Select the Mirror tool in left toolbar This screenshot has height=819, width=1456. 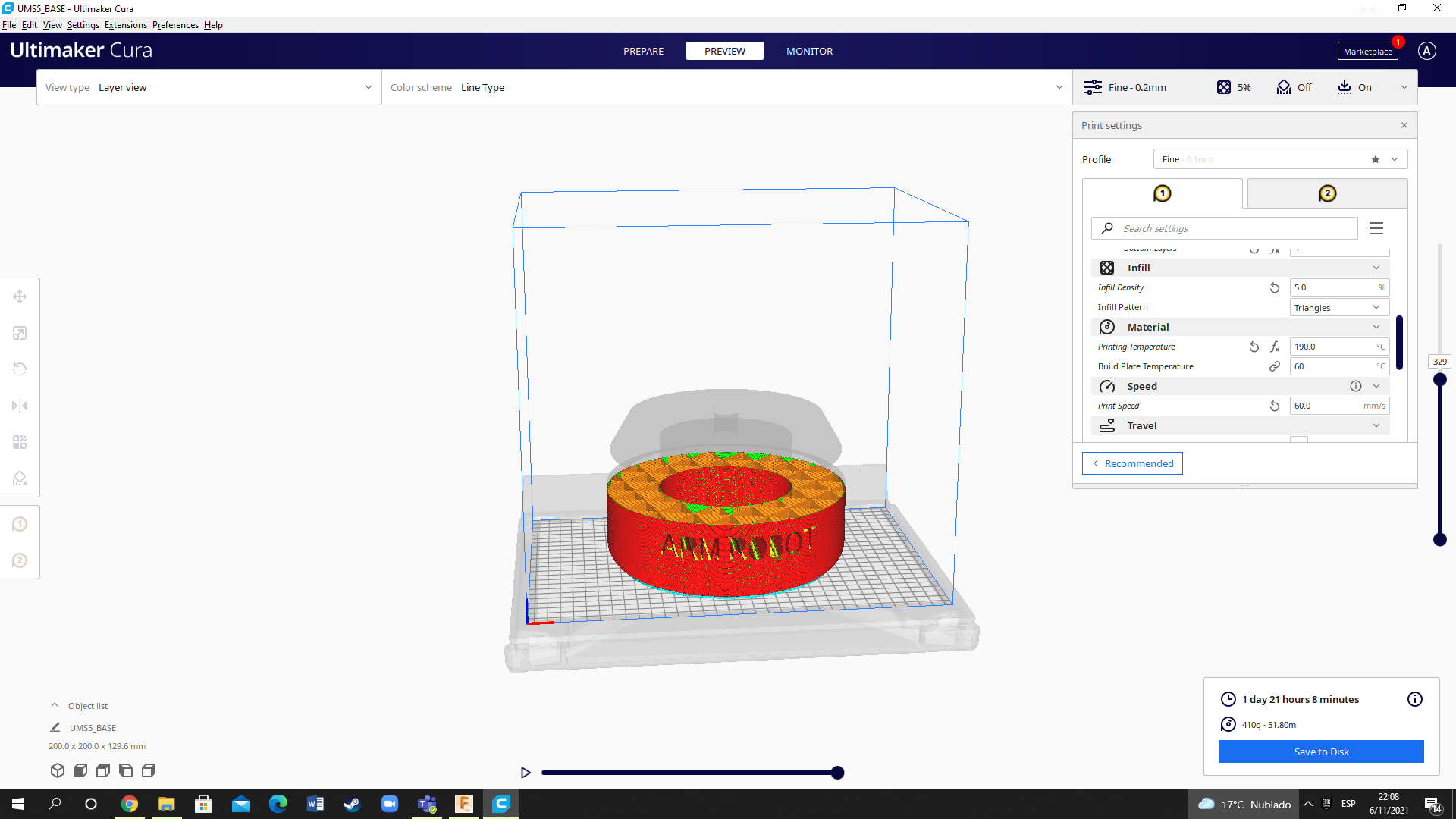coord(20,406)
